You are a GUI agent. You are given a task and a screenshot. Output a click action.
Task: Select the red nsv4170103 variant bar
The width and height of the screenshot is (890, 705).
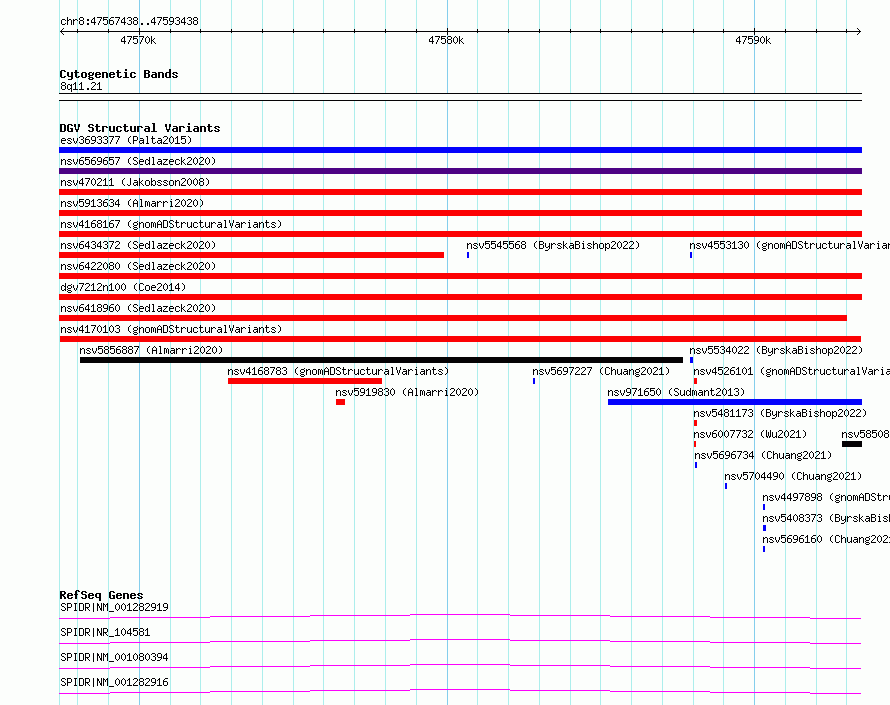coord(460,339)
